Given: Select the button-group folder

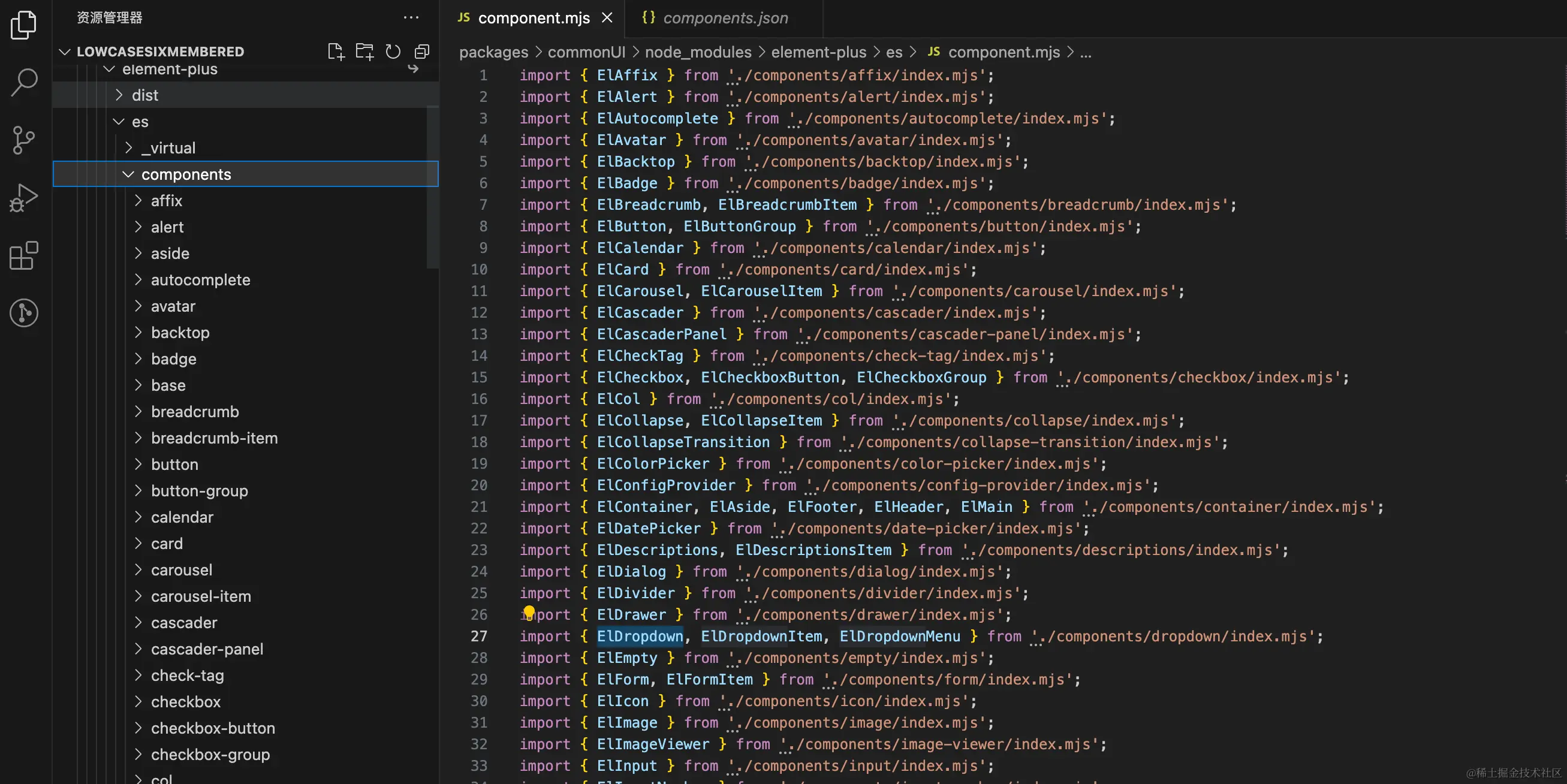Looking at the screenshot, I should pos(246,490).
